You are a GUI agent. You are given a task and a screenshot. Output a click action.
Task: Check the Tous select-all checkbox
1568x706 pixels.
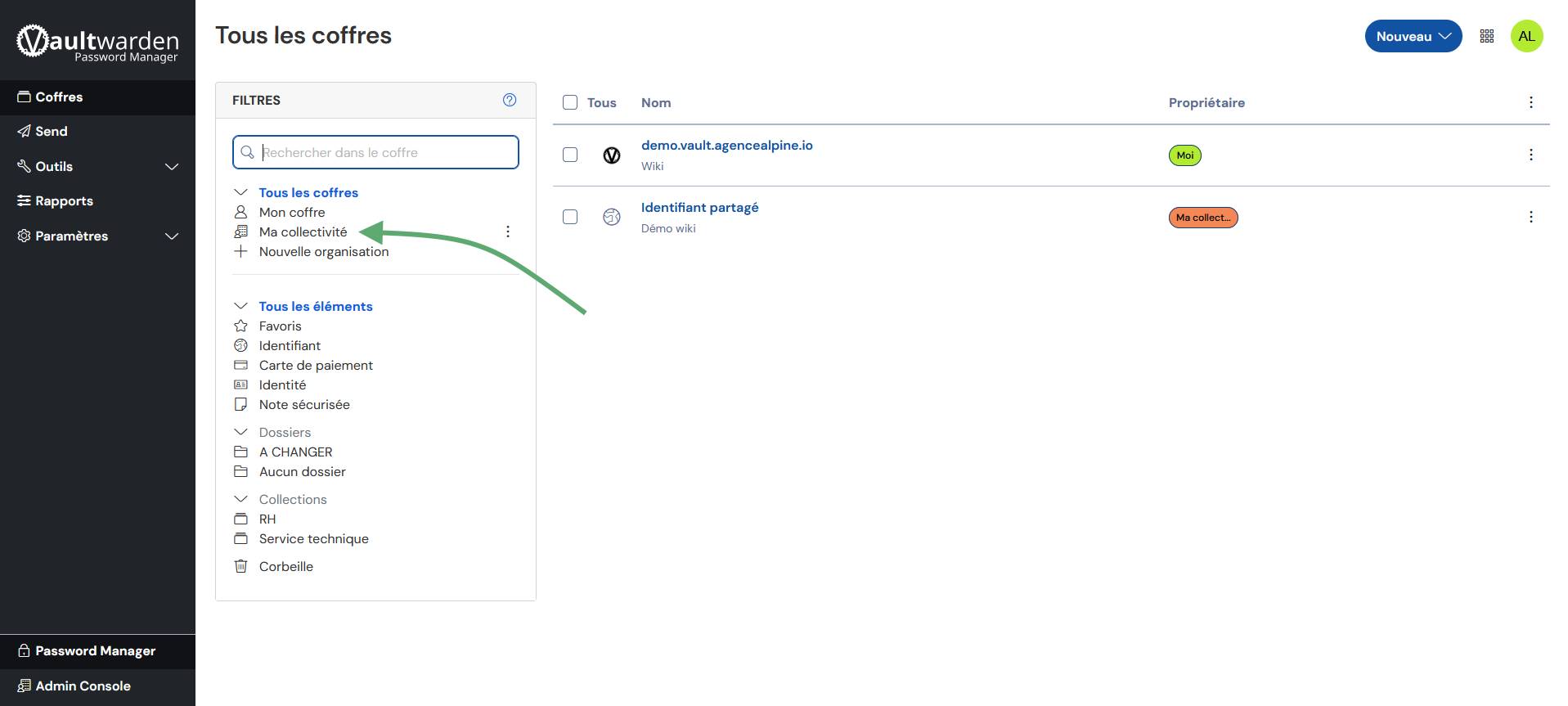coord(570,102)
